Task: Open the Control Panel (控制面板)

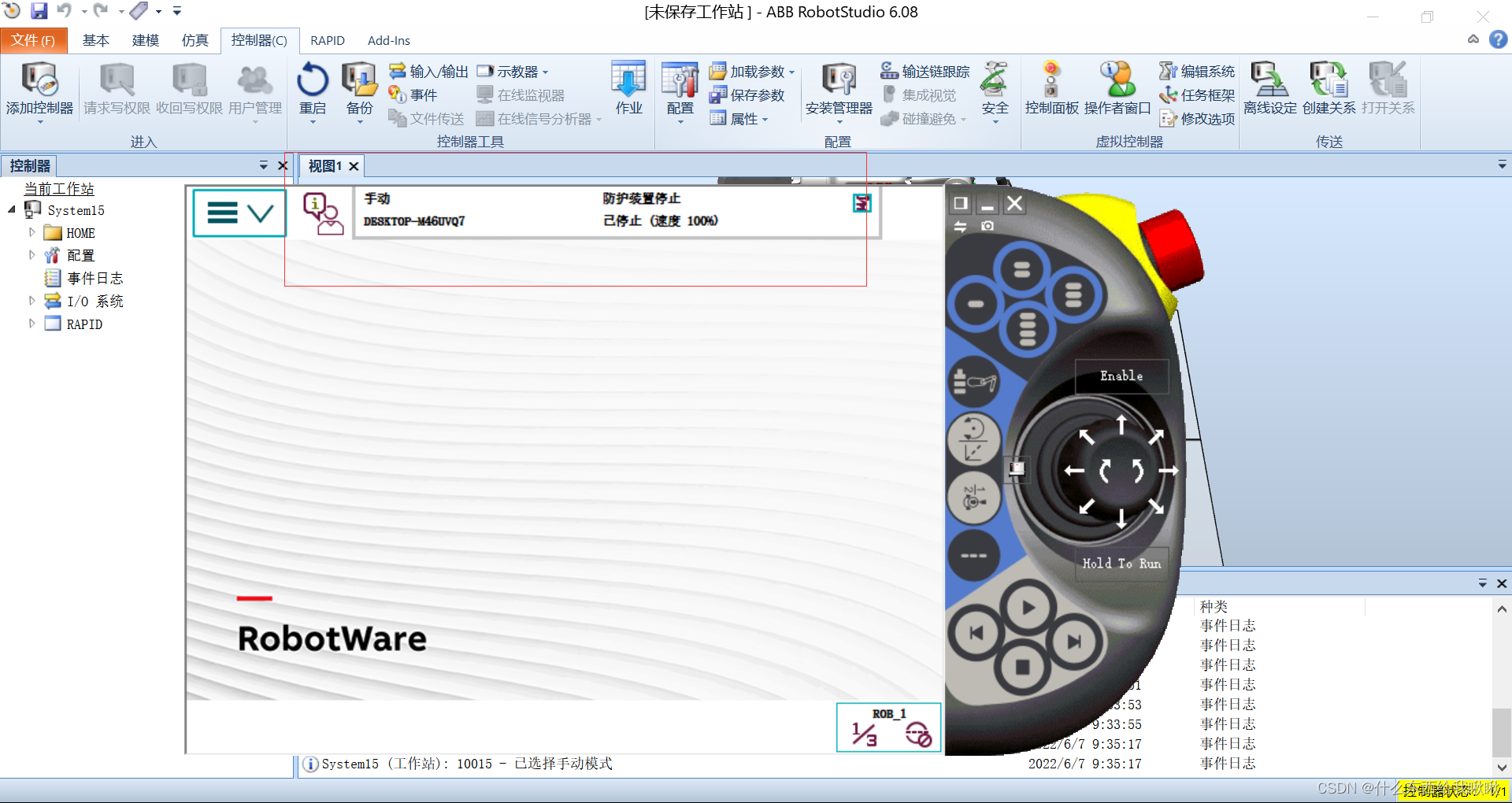Action: [1051, 89]
